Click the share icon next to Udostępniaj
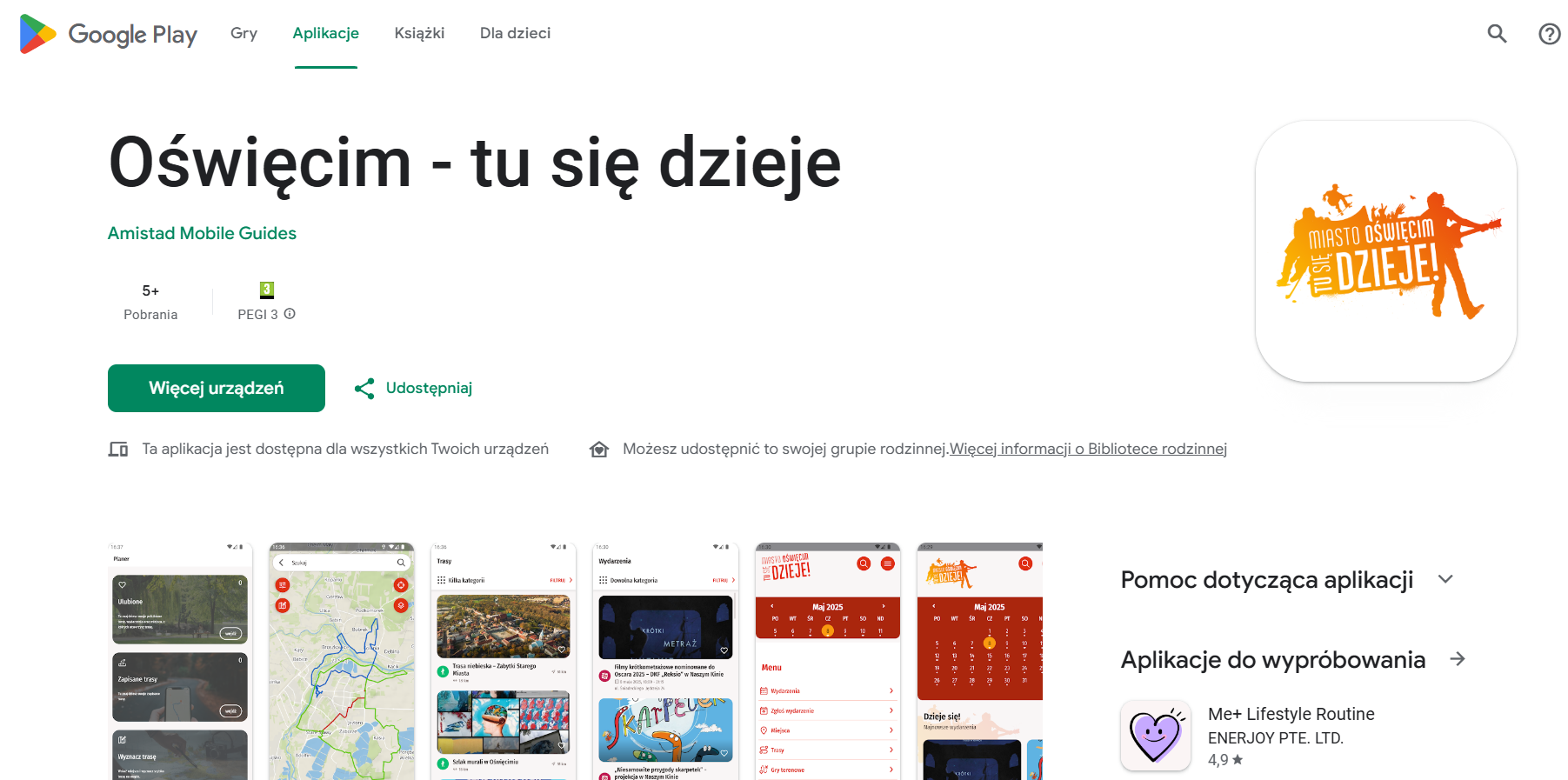The width and height of the screenshot is (1568, 780). pyautogui.click(x=364, y=389)
